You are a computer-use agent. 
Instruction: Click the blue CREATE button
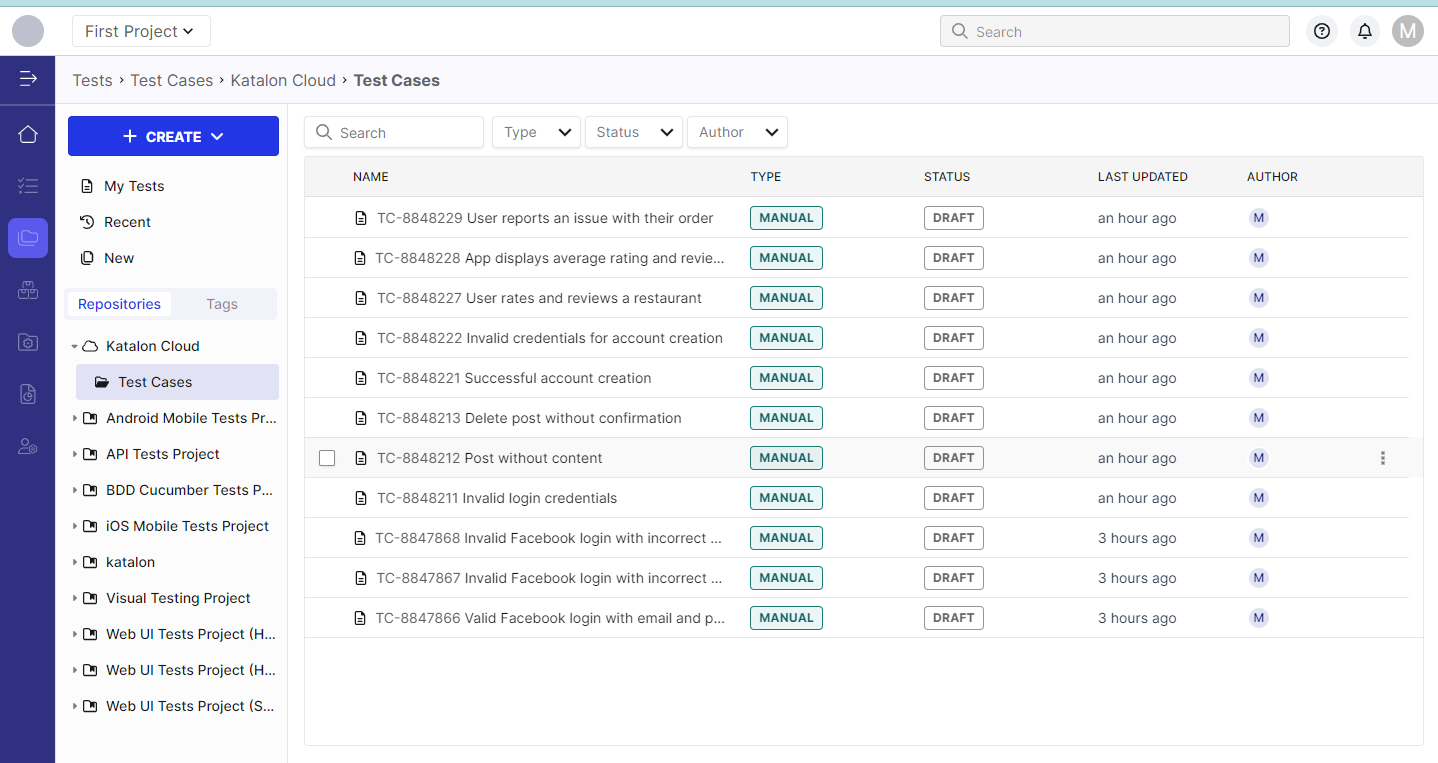click(173, 136)
